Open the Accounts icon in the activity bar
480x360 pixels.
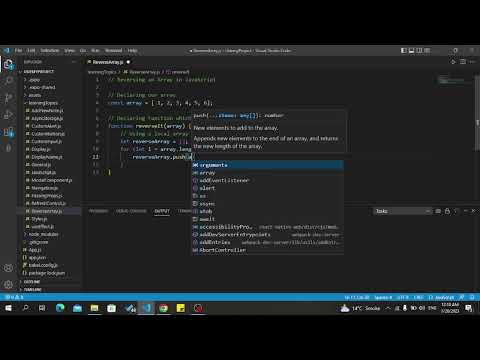pos(8,268)
